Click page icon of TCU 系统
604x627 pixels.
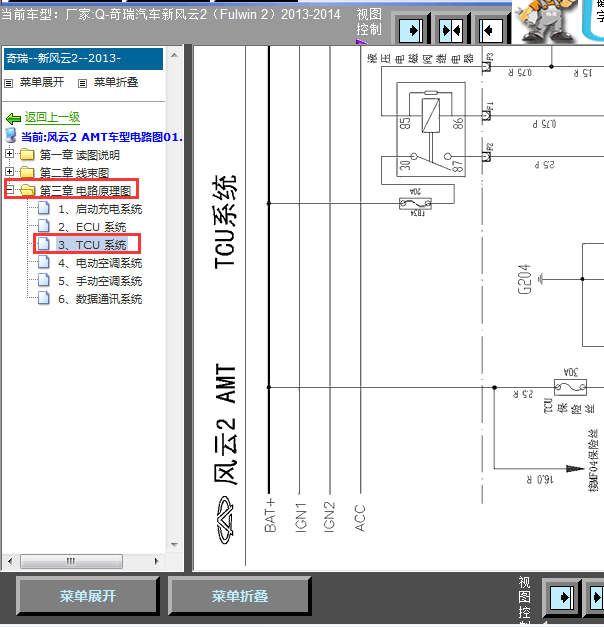click(x=44, y=244)
